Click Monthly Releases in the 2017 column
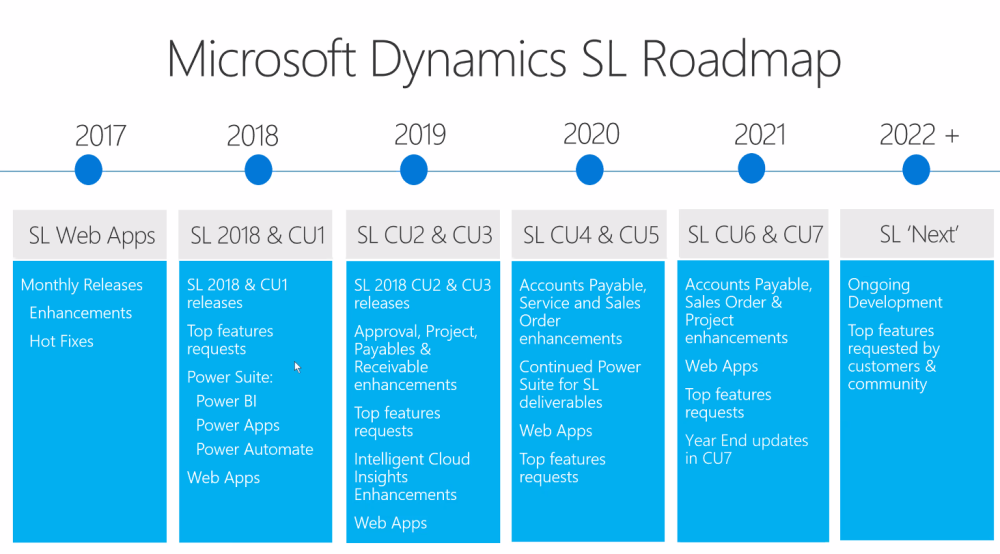This screenshot has height=554, width=1000. (81, 285)
